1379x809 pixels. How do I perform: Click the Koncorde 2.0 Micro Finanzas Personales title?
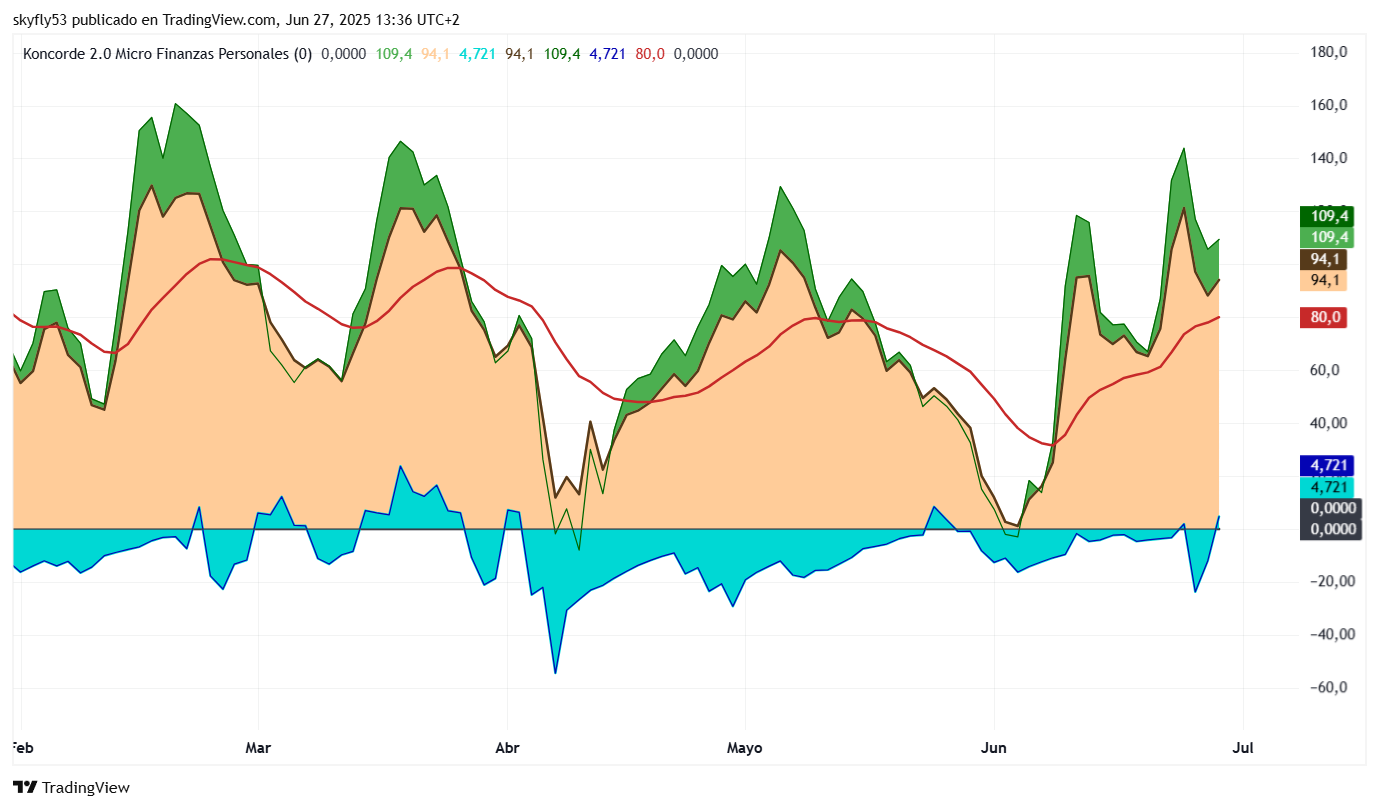coord(167,54)
